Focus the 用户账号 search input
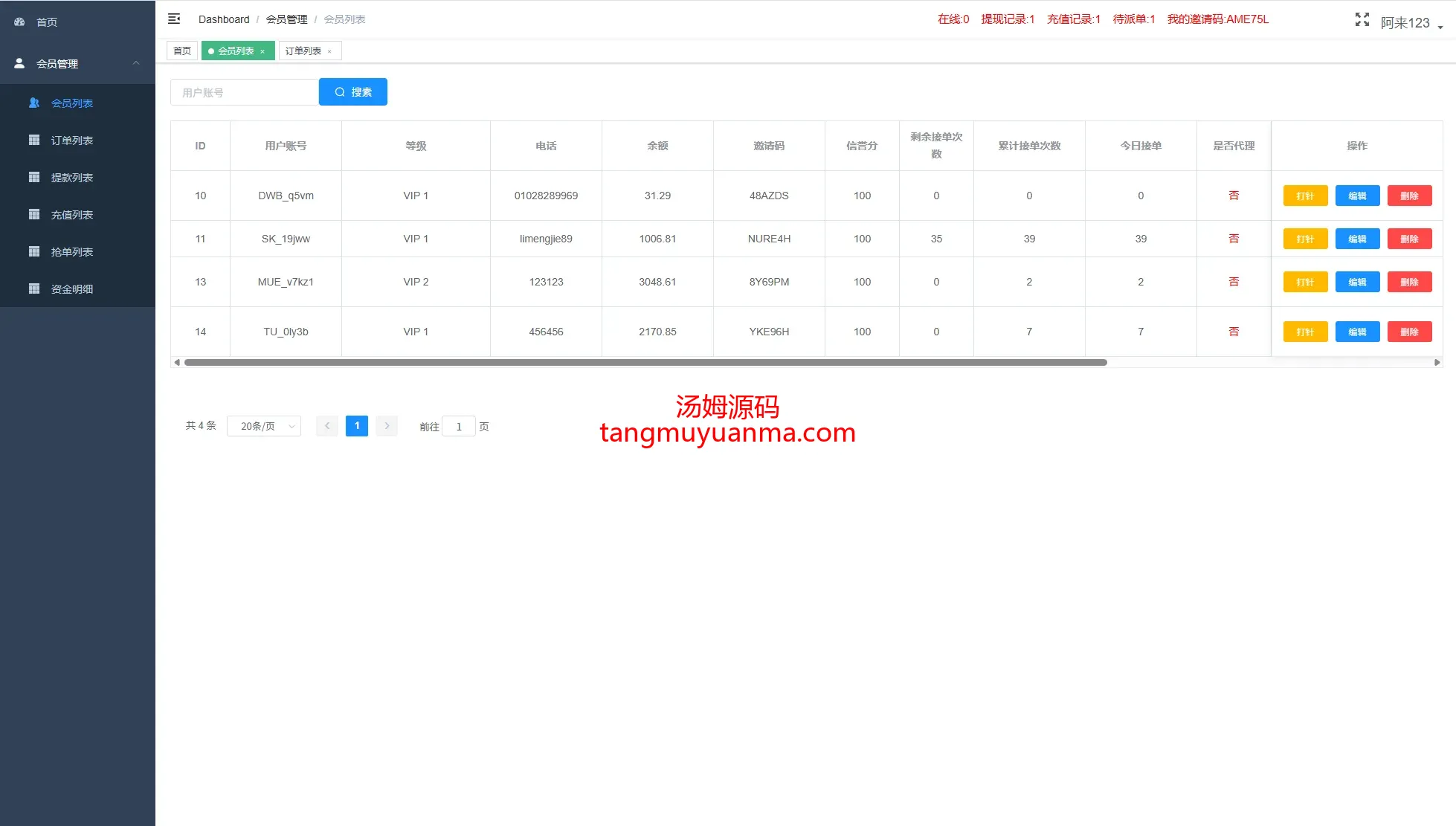Screen dimensions: 1456x826 (x=245, y=93)
